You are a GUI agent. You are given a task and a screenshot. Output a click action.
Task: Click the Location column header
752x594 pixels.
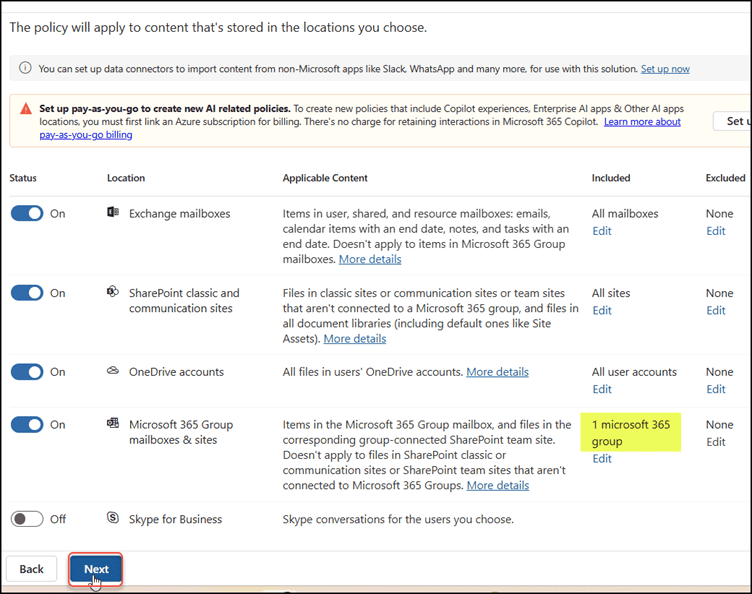pyautogui.click(x=126, y=178)
